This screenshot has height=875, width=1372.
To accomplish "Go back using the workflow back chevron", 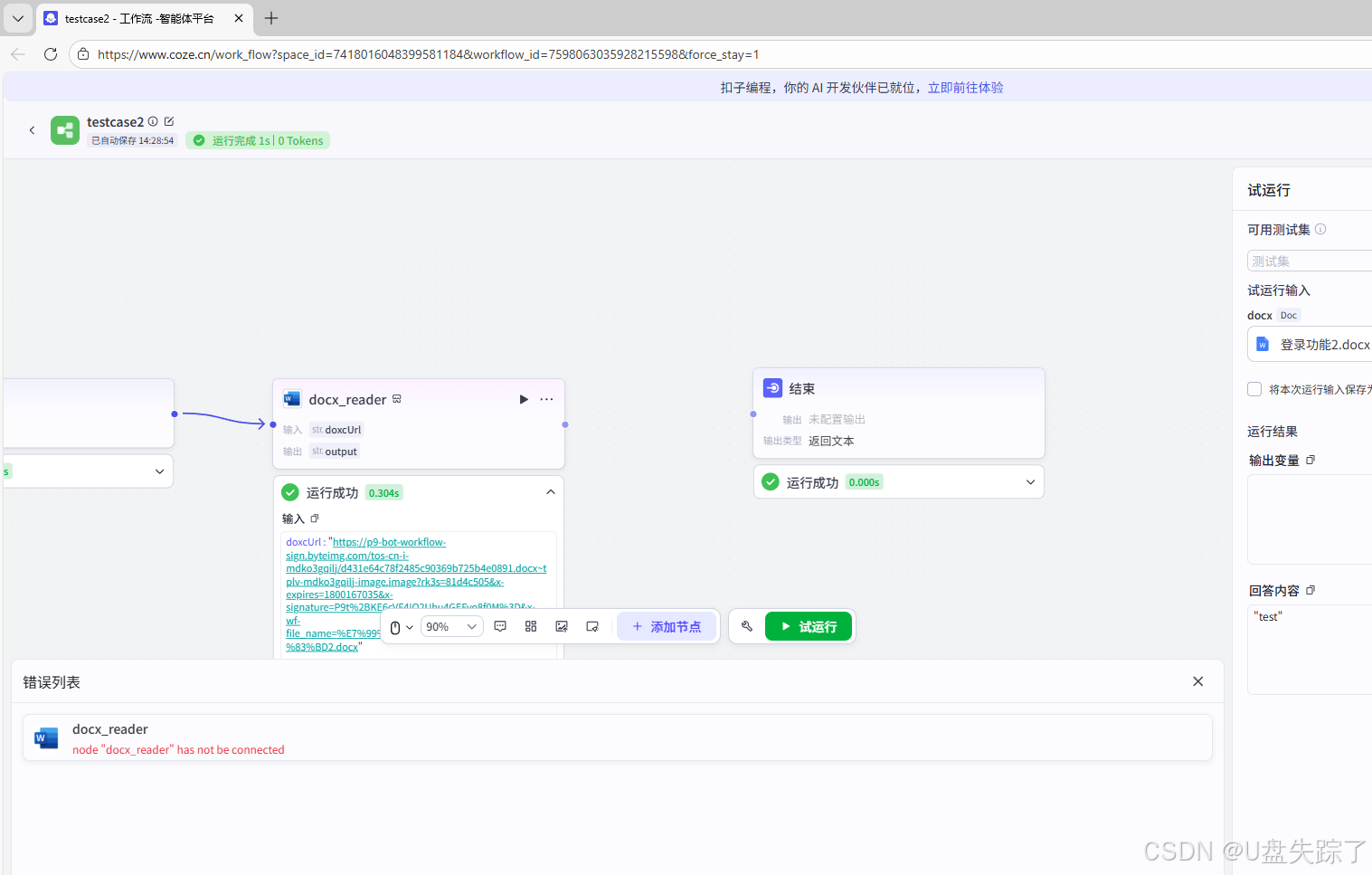I will coord(32,130).
